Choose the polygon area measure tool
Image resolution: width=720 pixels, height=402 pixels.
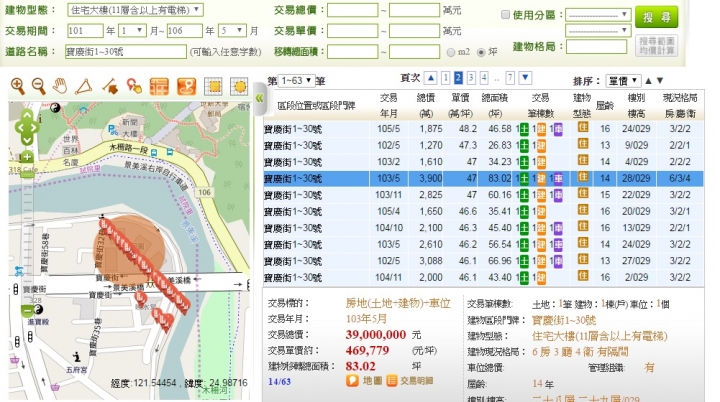coord(84,86)
